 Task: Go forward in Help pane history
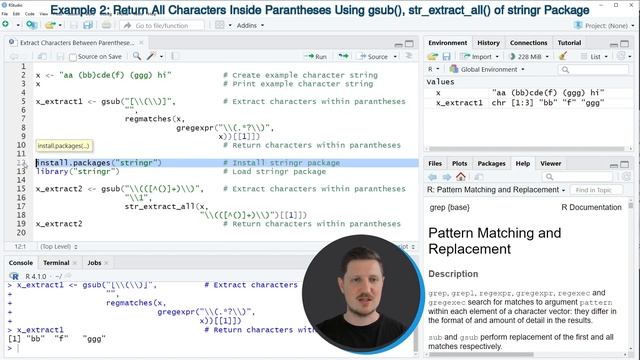447,177
